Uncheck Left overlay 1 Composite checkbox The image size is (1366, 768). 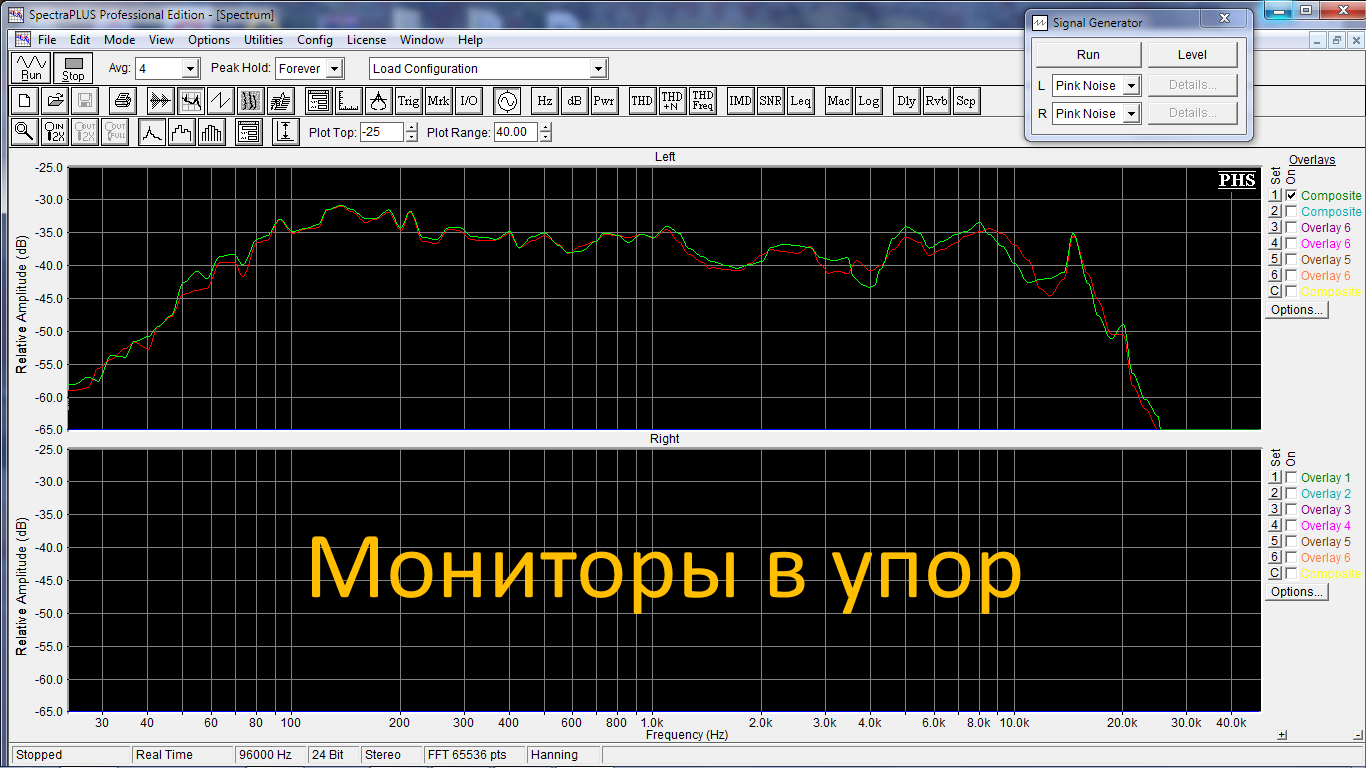(x=1291, y=196)
